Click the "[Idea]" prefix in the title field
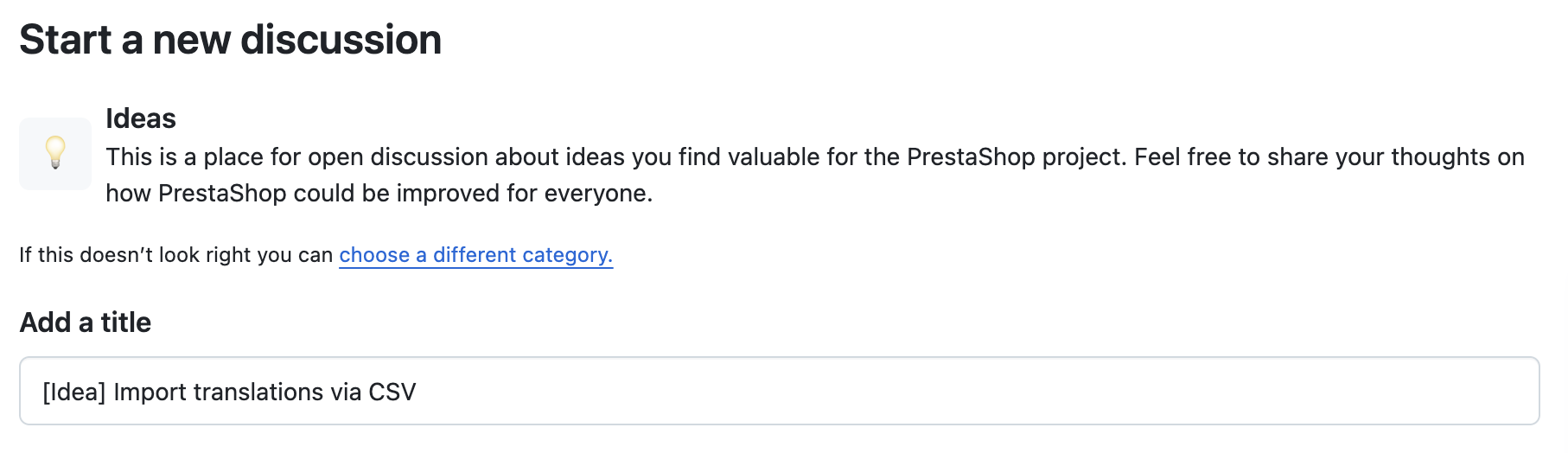Image resolution: width=1568 pixels, height=453 pixels. tap(74, 392)
